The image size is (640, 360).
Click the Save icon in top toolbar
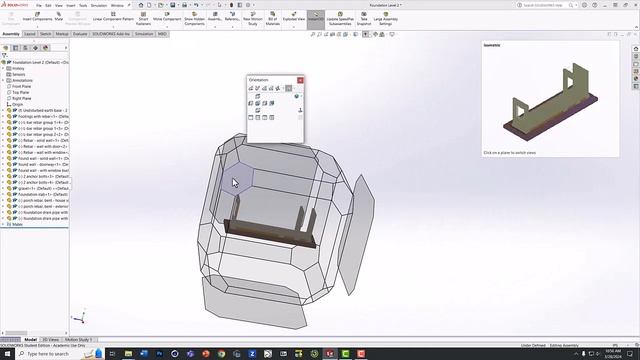point(173,5)
